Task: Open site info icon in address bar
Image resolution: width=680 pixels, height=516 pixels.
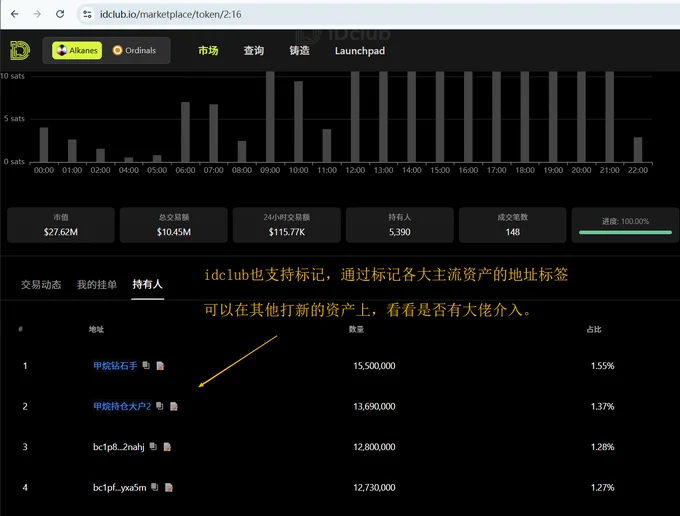Action: tap(87, 14)
